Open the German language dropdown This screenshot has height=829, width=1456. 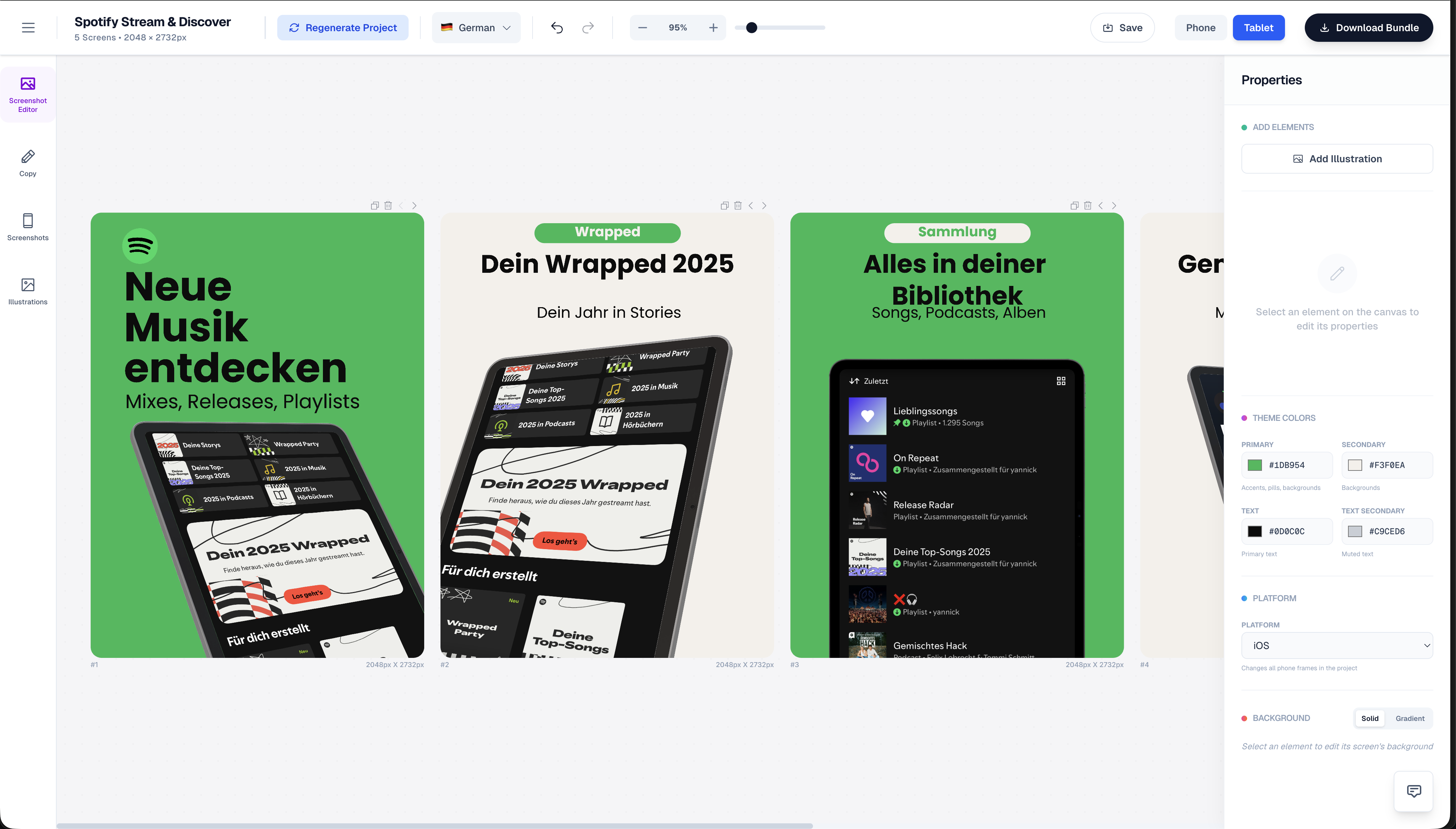pyautogui.click(x=476, y=27)
